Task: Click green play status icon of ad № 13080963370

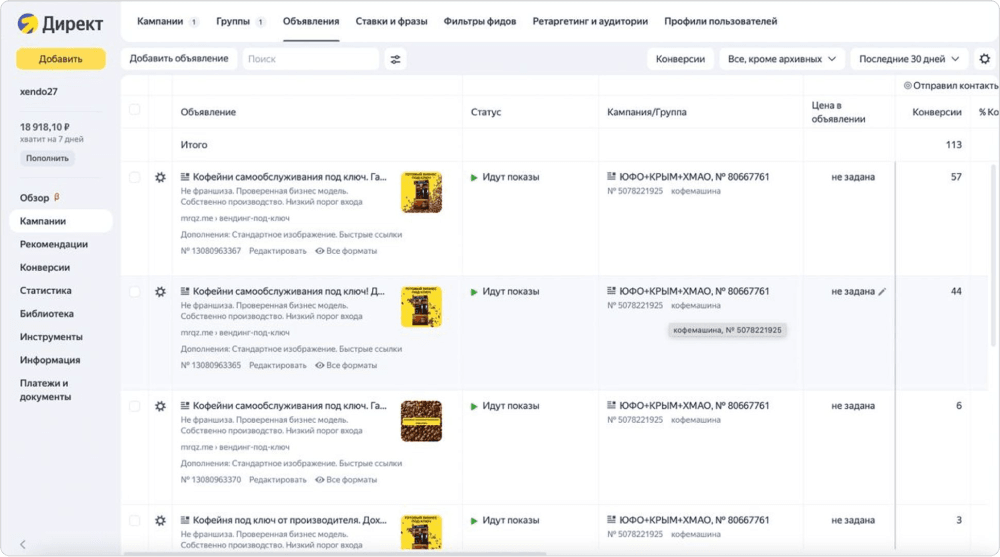Action: click(474, 406)
